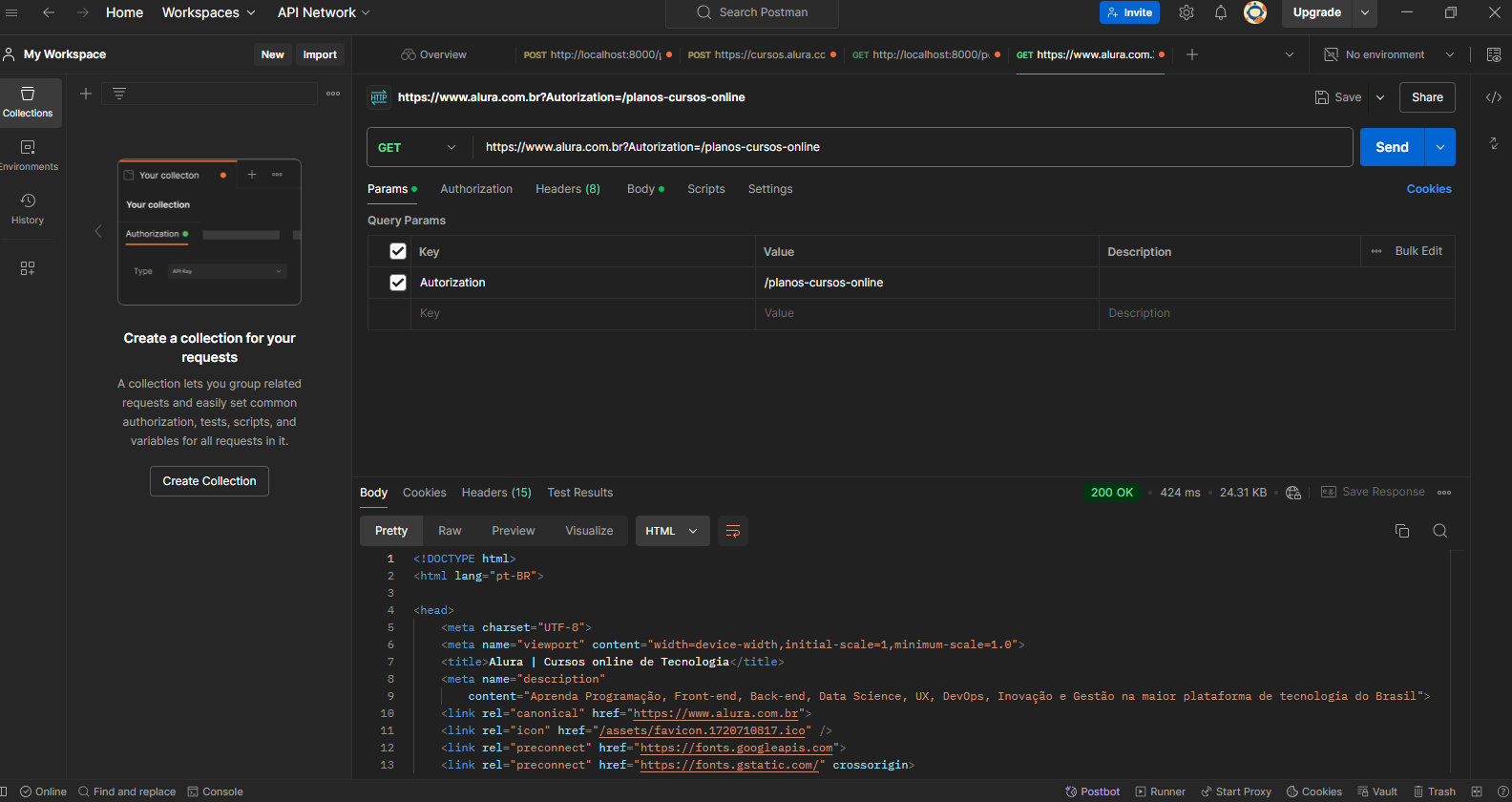Open environment quick look icon
1512x802 pixels.
[x=1494, y=54]
